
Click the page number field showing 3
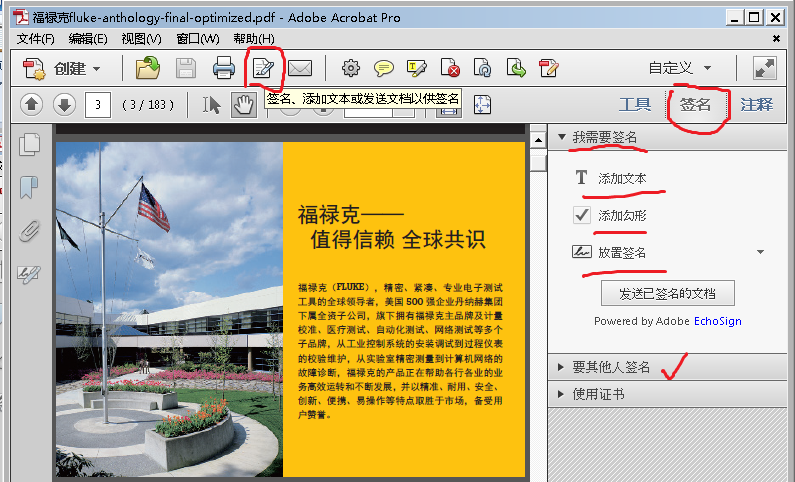tap(98, 105)
